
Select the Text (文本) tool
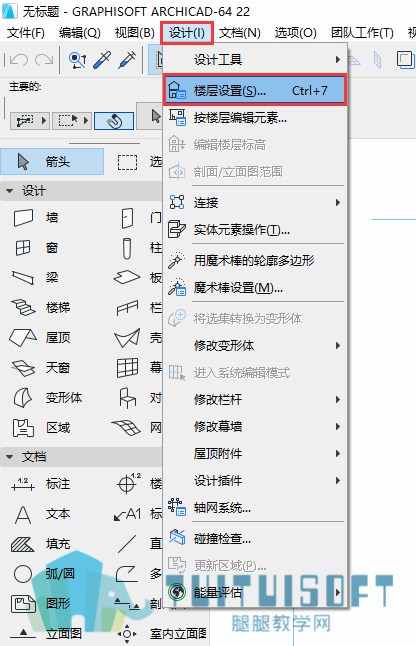[42, 514]
